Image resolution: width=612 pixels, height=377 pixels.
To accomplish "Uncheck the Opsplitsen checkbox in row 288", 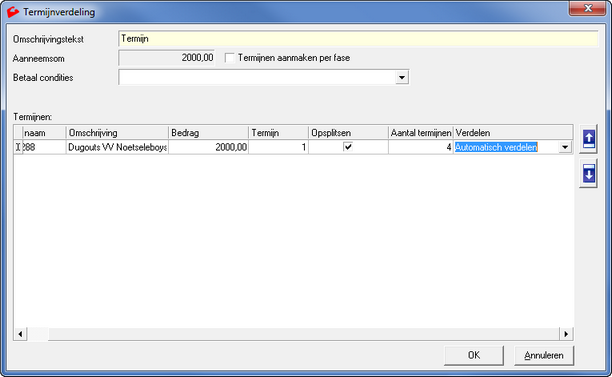I will [348, 147].
